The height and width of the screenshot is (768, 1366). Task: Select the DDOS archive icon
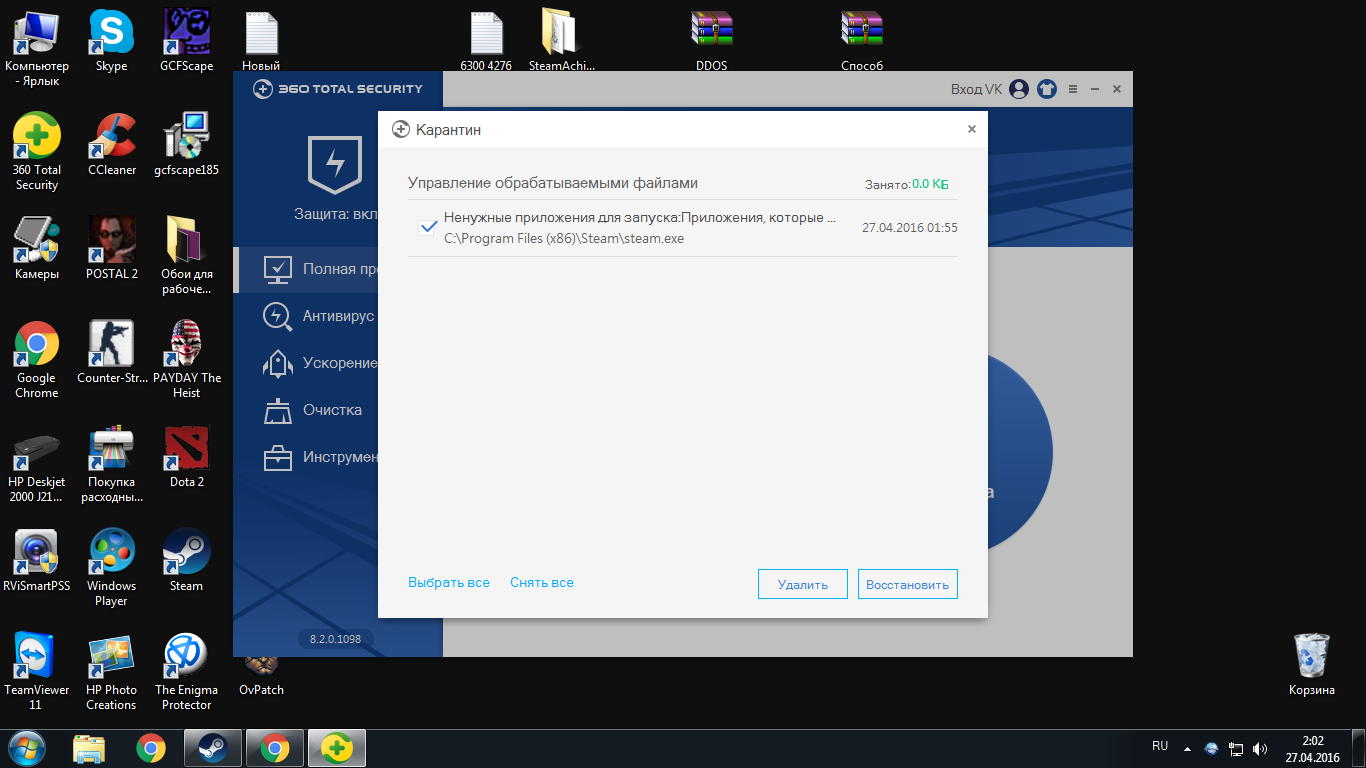click(712, 40)
